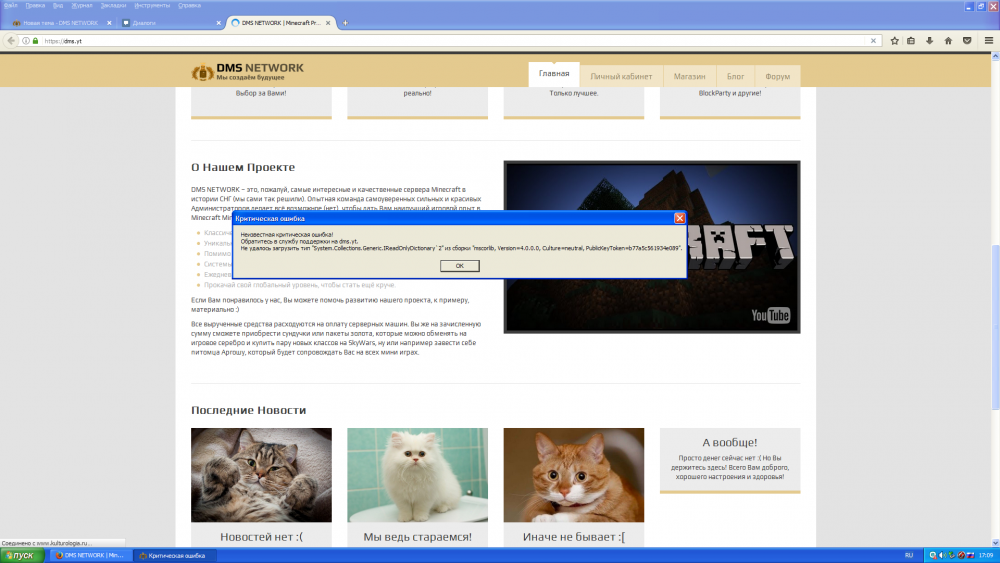Click the address bar URL field
The width and height of the screenshot is (1000, 563).
tap(450, 41)
